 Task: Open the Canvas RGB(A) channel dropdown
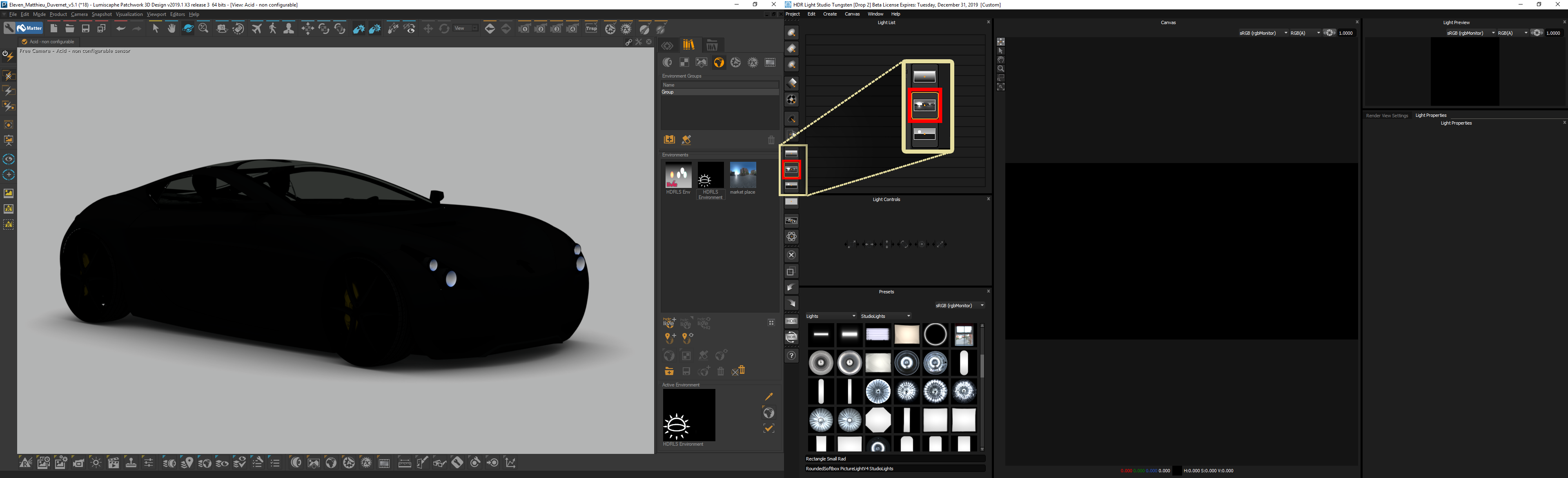1305,33
